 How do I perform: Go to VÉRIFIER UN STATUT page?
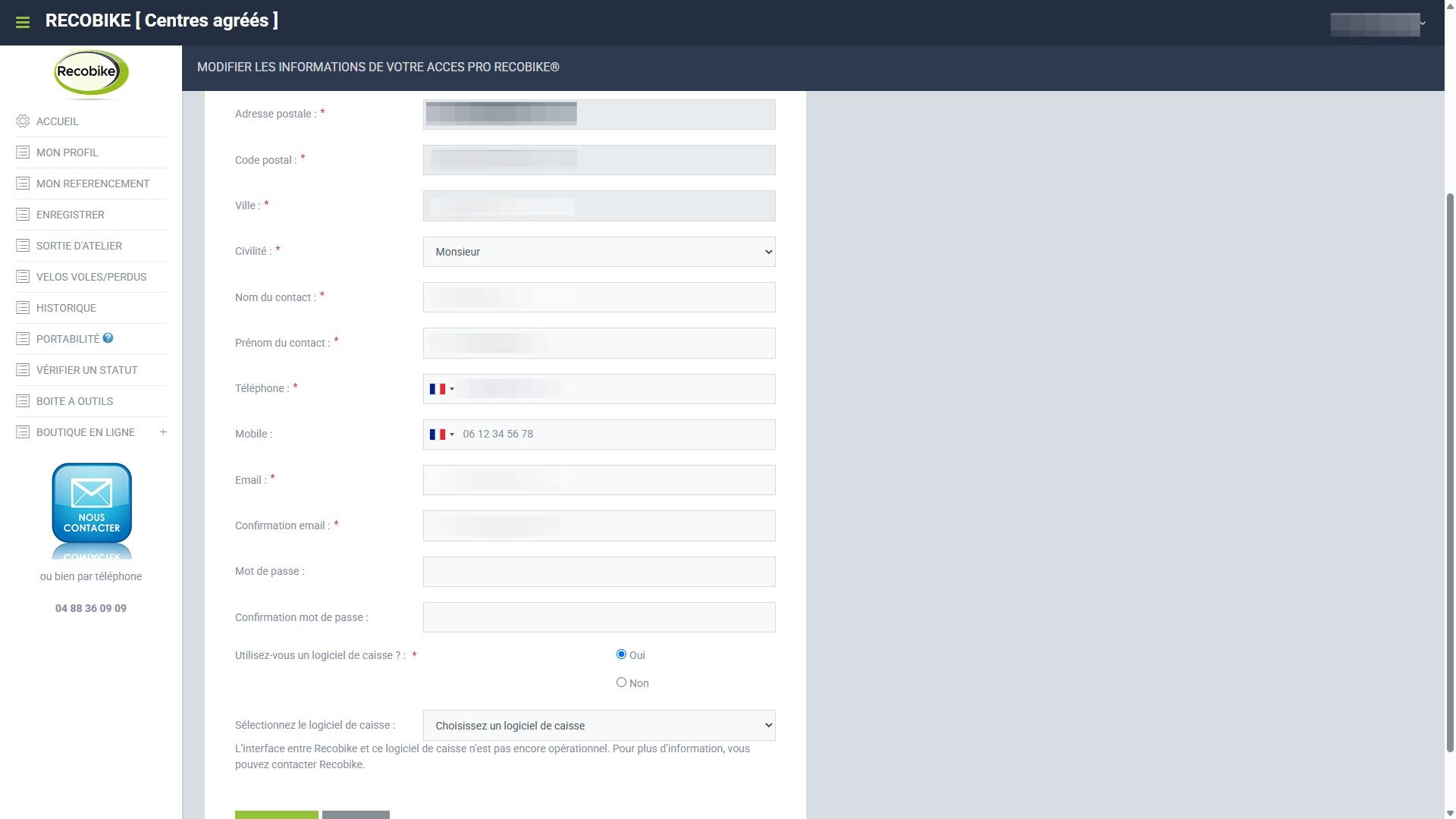pyautogui.click(x=86, y=370)
